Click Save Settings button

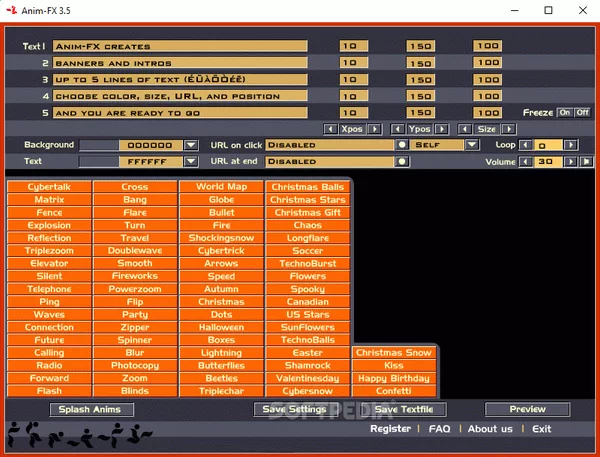[x=294, y=409]
